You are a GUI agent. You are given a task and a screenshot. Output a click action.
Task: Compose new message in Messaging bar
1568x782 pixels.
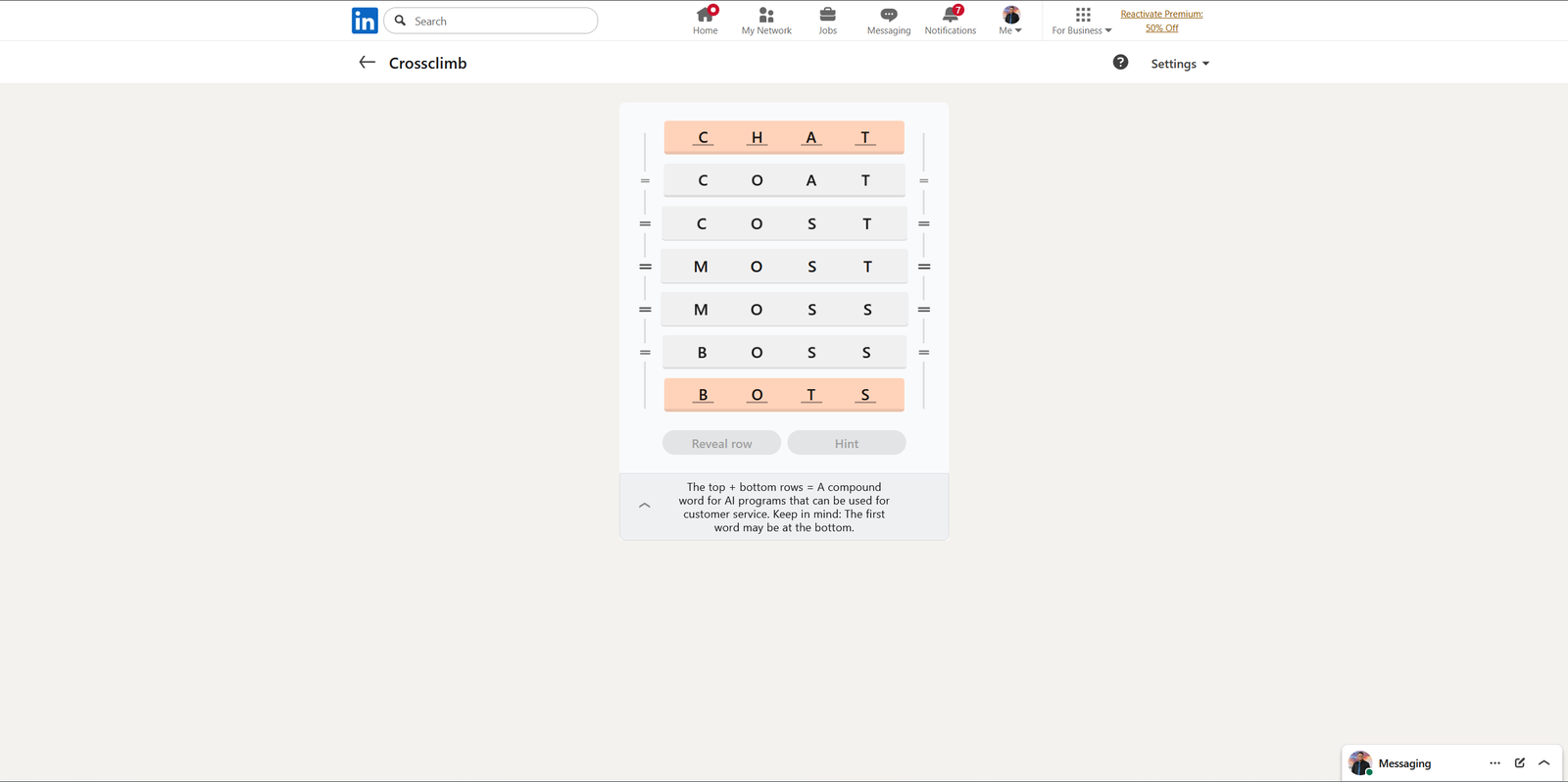click(1520, 762)
